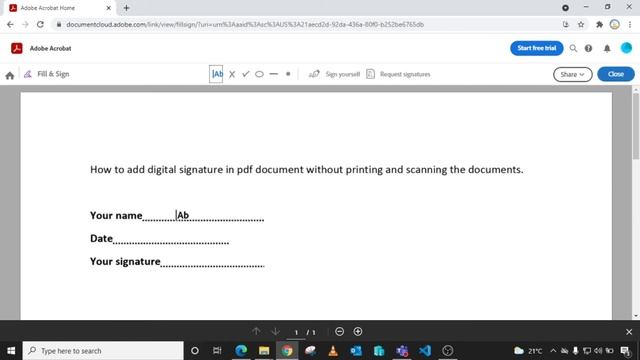Image resolution: width=640 pixels, height=360 pixels.
Task: Click the Type here to search box
Action: tap(103, 351)
